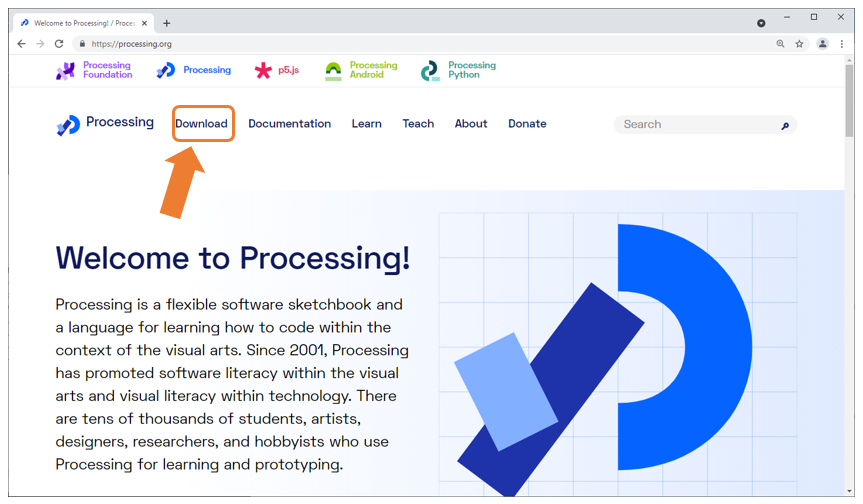Viewport: 863px width, 504px height.
Task: Reload the page with the refresh icon
Action: pyautogui.click(x=59, y=43)
